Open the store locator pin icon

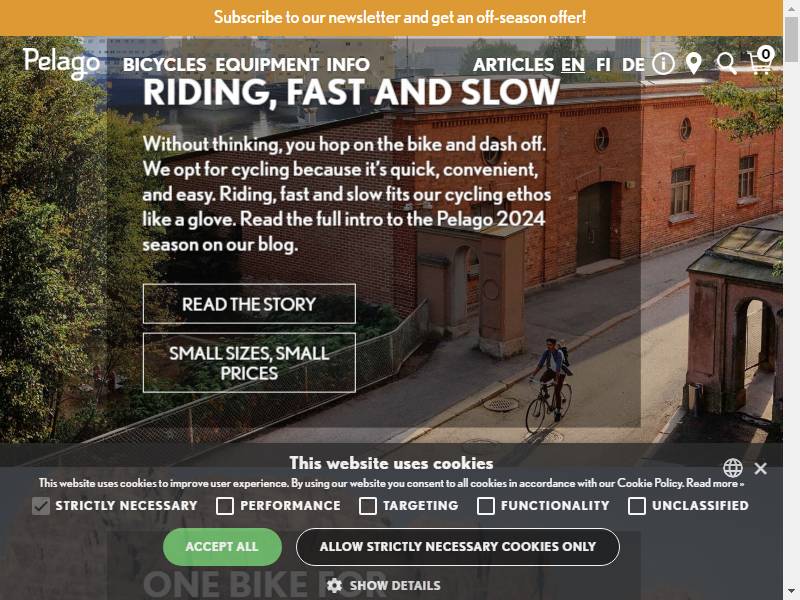(x=693, y=64)
